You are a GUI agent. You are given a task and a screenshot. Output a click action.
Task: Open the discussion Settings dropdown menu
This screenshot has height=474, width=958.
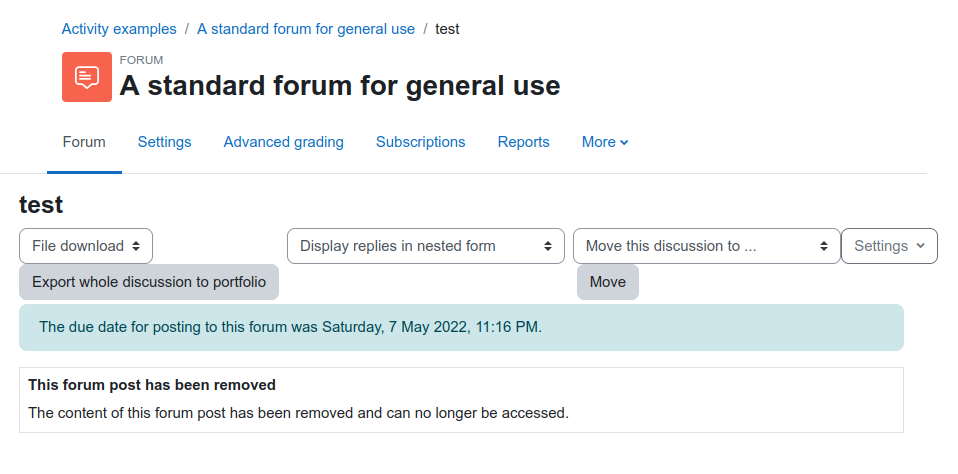(889, 246)
